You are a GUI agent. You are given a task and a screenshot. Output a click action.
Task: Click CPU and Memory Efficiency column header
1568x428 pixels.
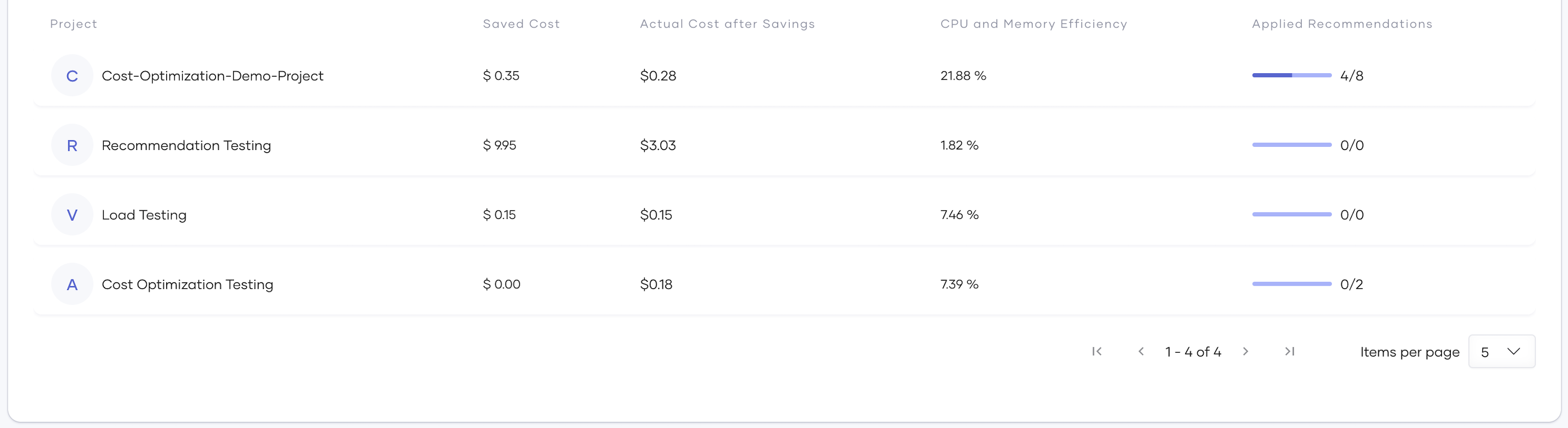click(x=1034, y=24)
